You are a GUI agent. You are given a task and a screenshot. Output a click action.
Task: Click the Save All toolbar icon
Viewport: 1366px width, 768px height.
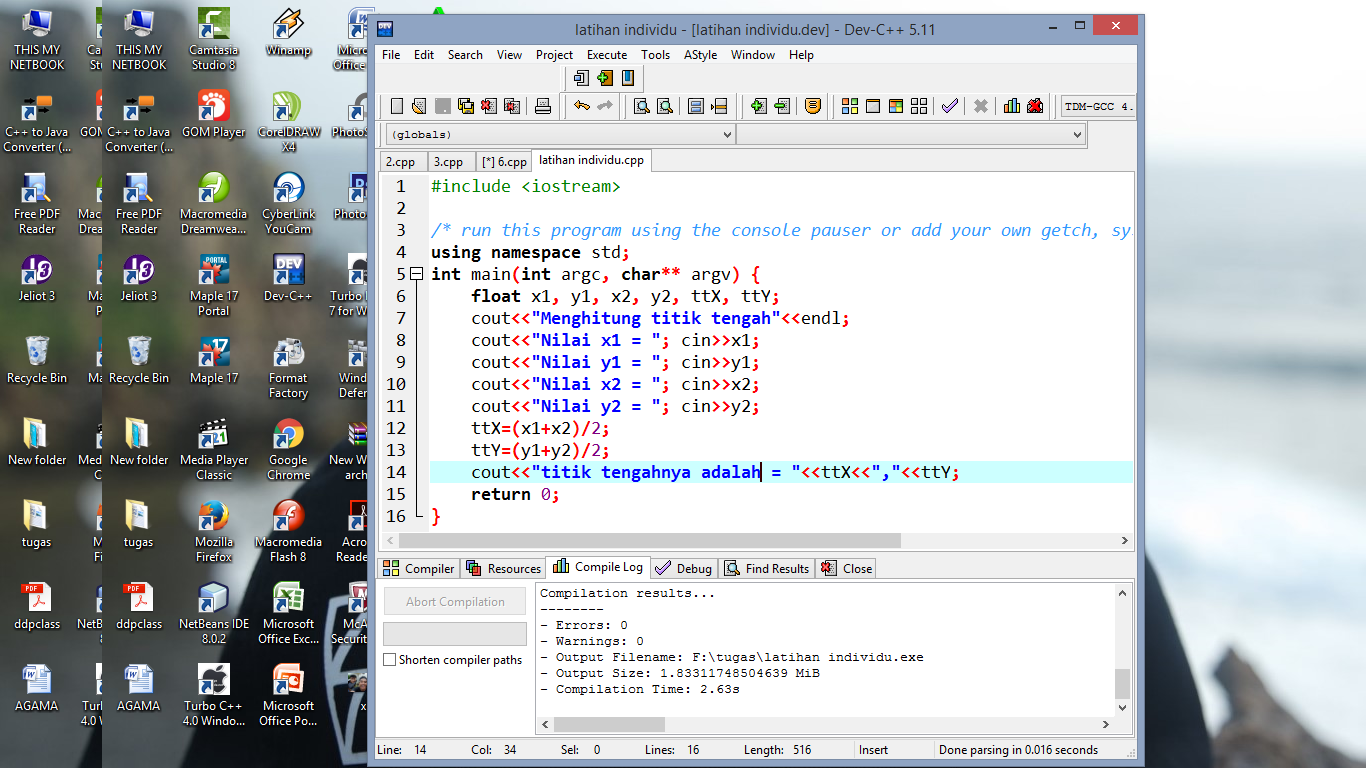pyautogui.click(x=466, y=106)
